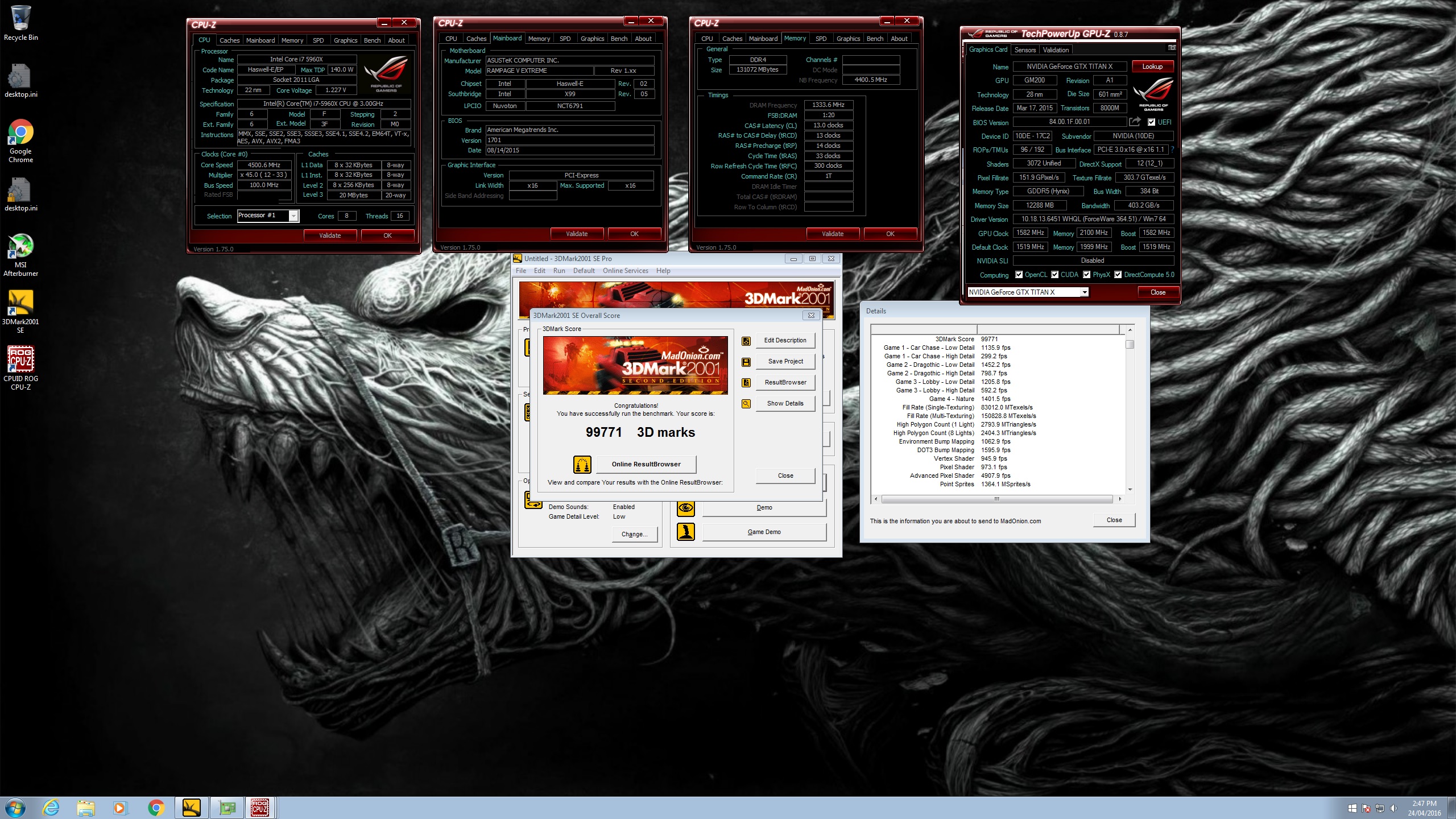
Task: Click the network tray icon
Action: 1380,808
